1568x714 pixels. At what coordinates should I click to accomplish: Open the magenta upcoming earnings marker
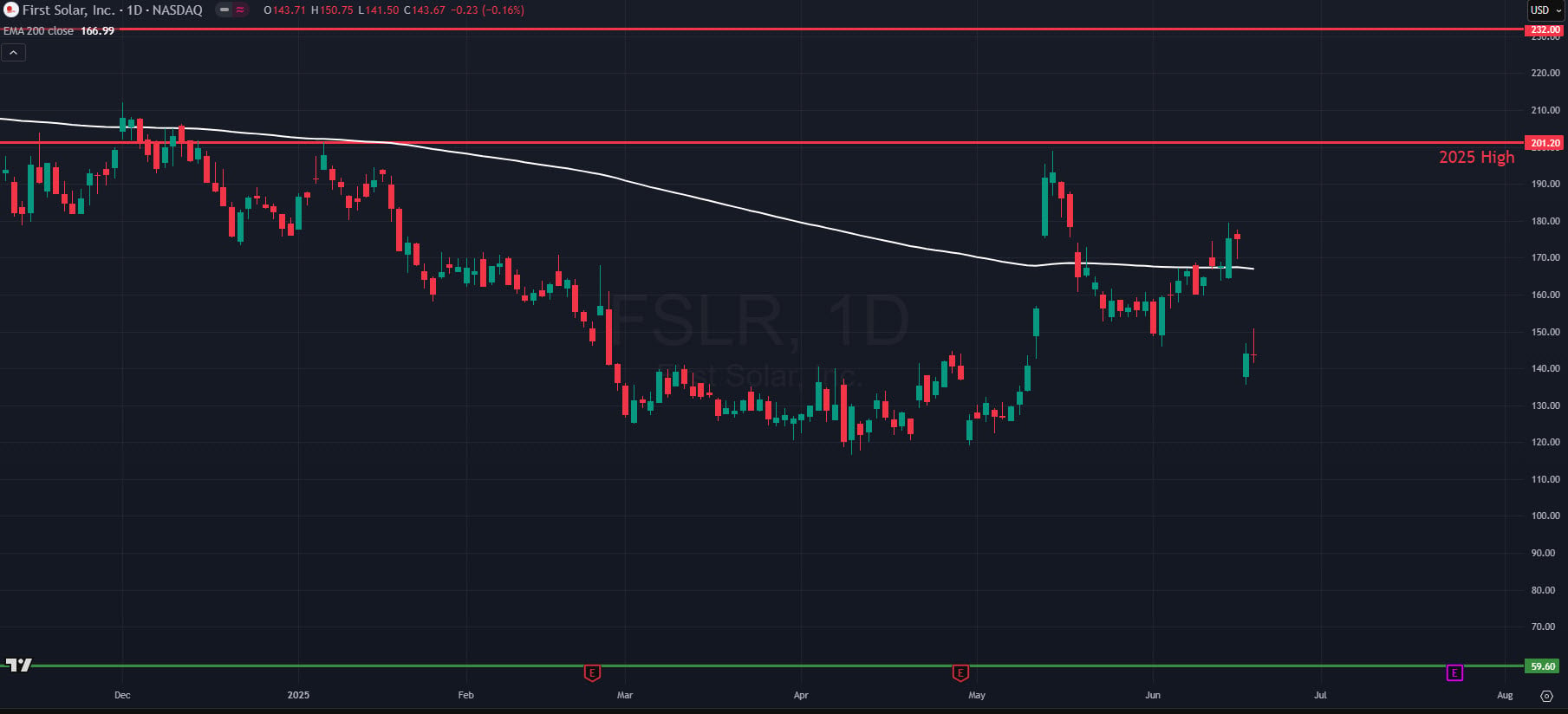(1454, 672)
